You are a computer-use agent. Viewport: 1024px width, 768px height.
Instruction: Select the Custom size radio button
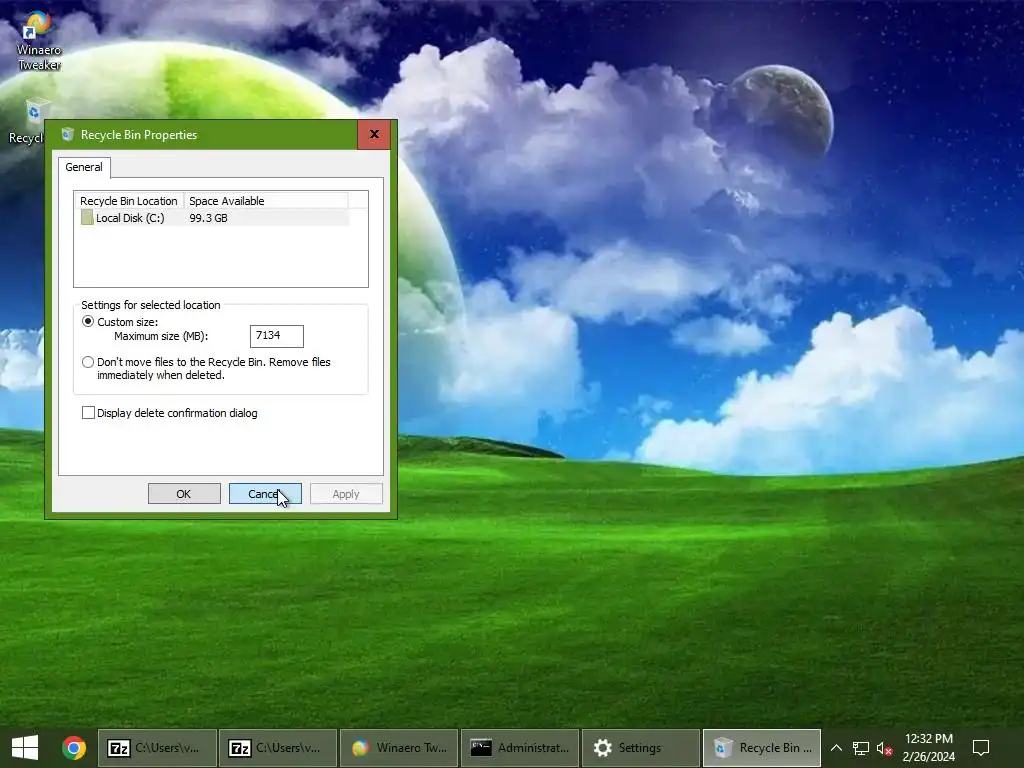[88, 322]
